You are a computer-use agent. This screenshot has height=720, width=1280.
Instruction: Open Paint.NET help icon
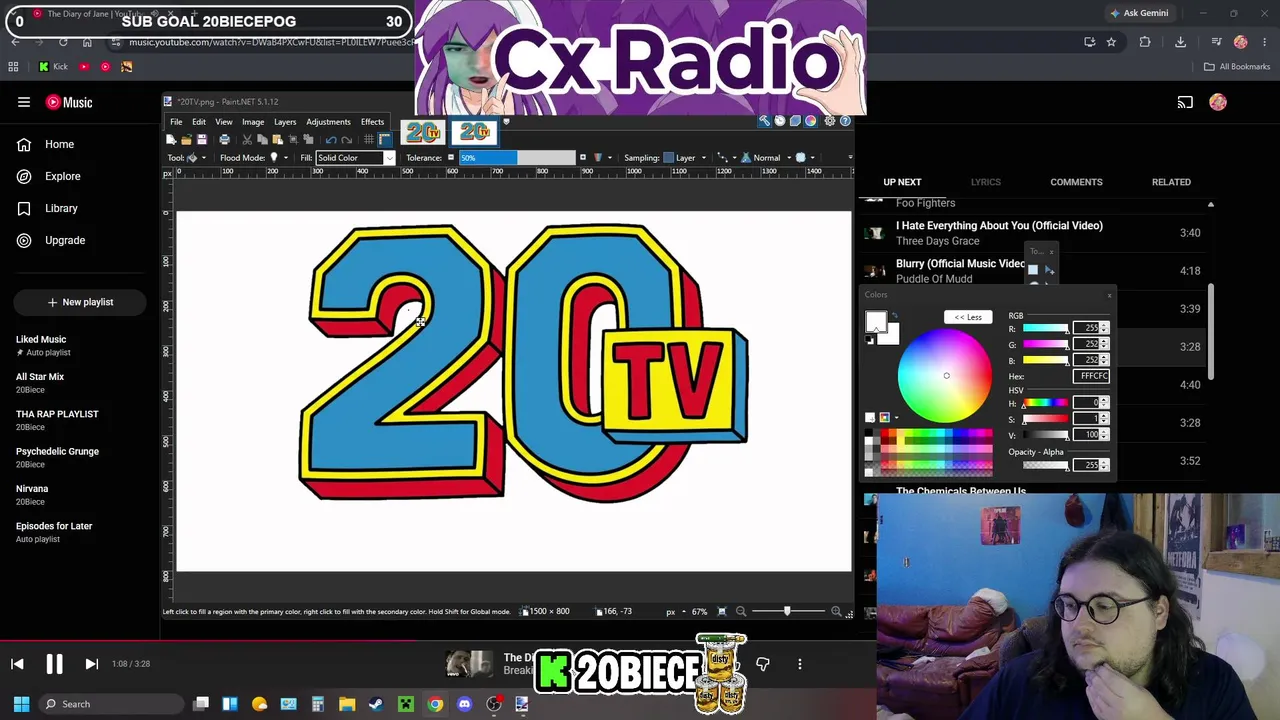coord(845,121)
